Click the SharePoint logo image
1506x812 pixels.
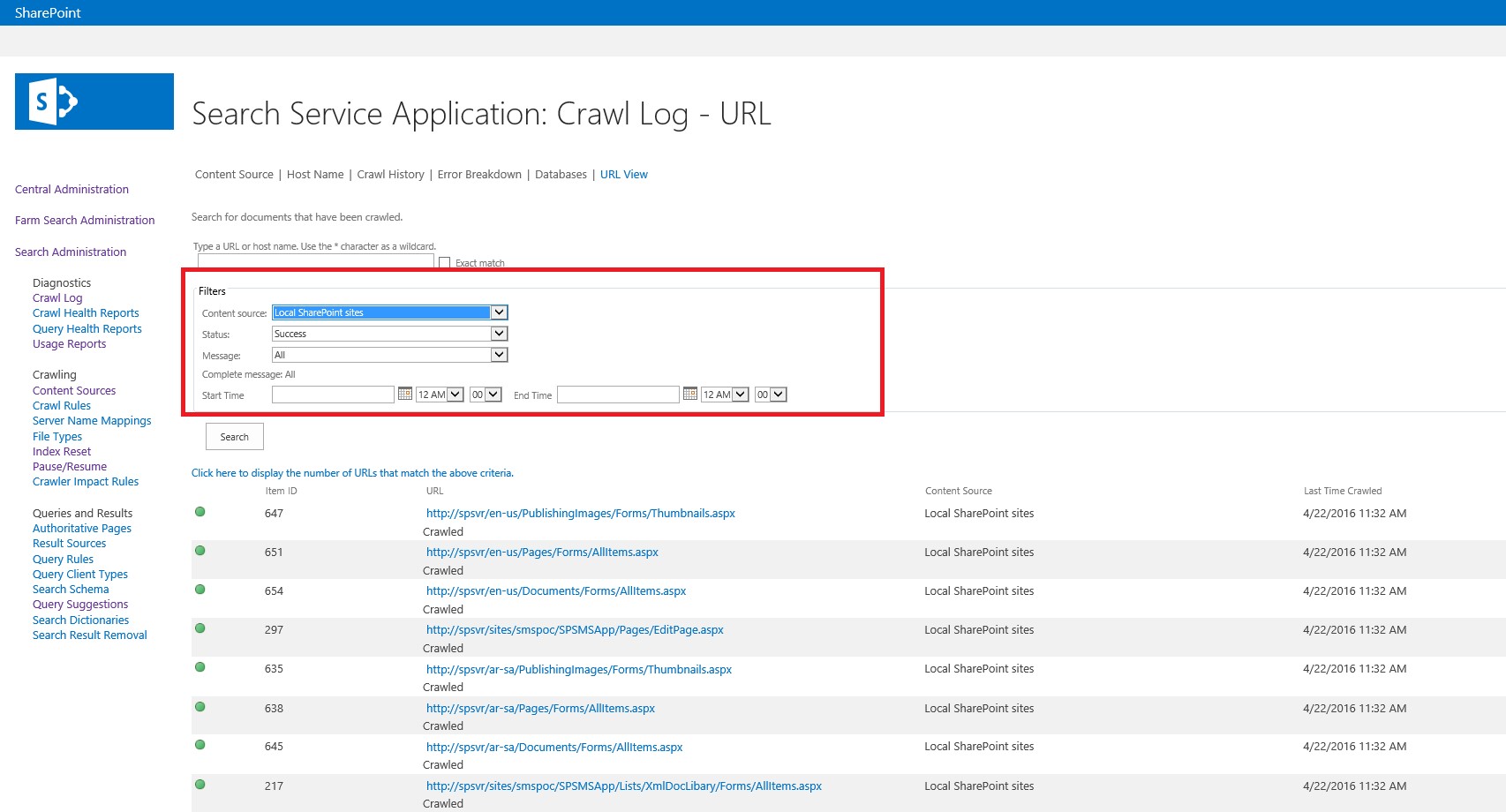[94, 101]
